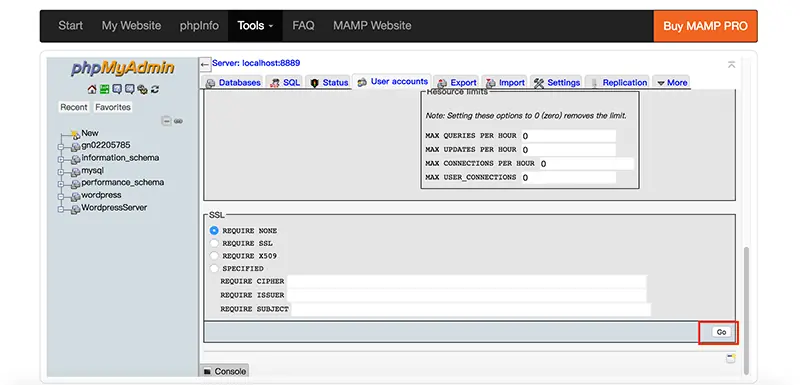Click the vertical page scrollbar

(746, 310)
